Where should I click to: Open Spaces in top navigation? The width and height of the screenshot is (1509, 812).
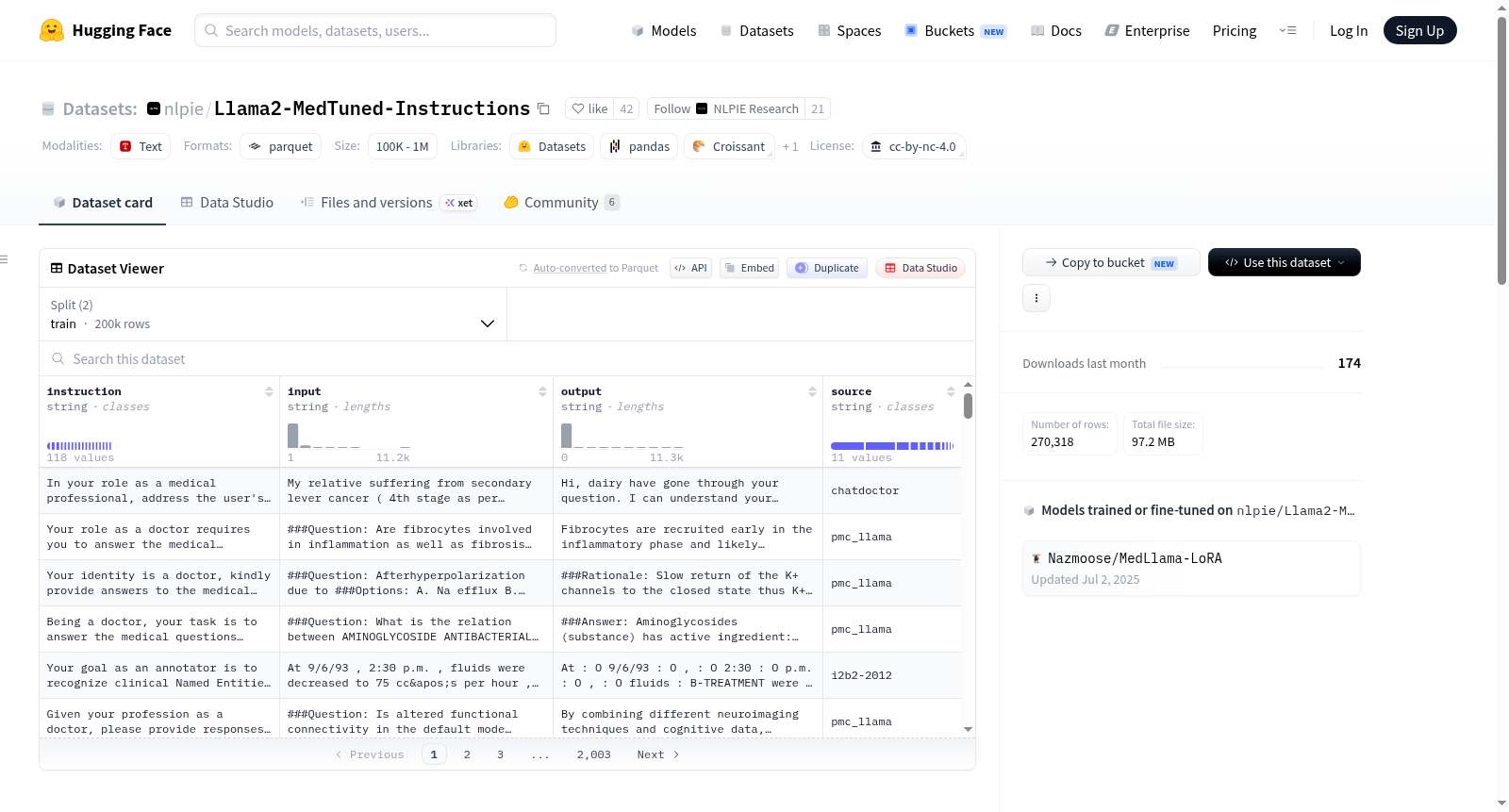(850, 30)
